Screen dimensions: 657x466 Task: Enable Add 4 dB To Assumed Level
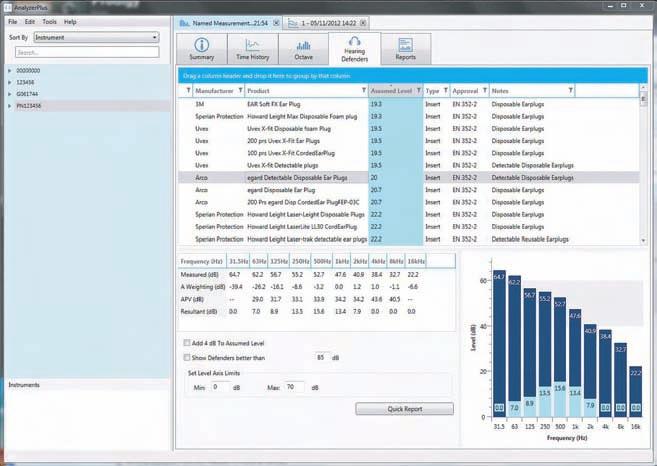click(x=187, y=343)
